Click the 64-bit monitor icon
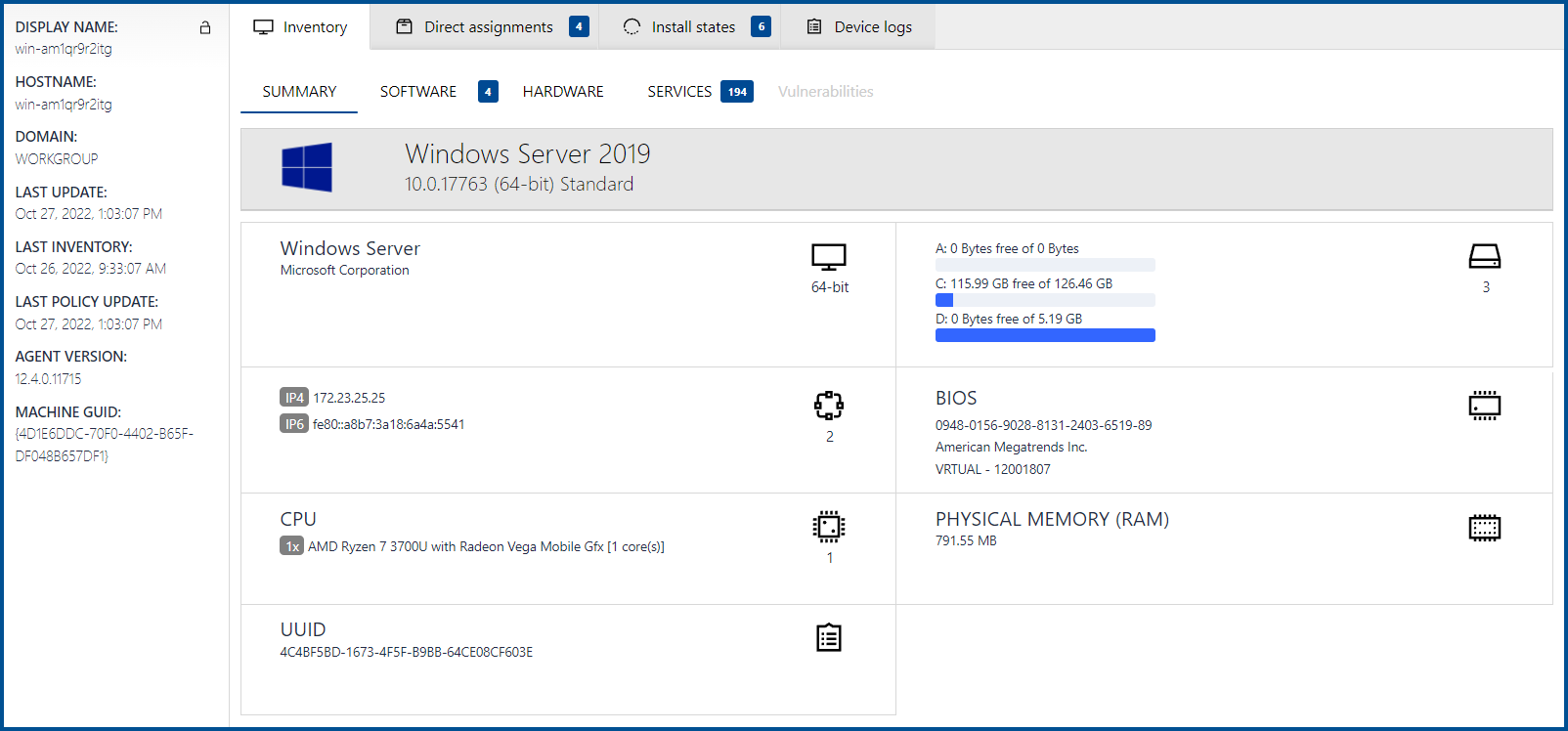The image size is (1568, 731). pos(828,257)
